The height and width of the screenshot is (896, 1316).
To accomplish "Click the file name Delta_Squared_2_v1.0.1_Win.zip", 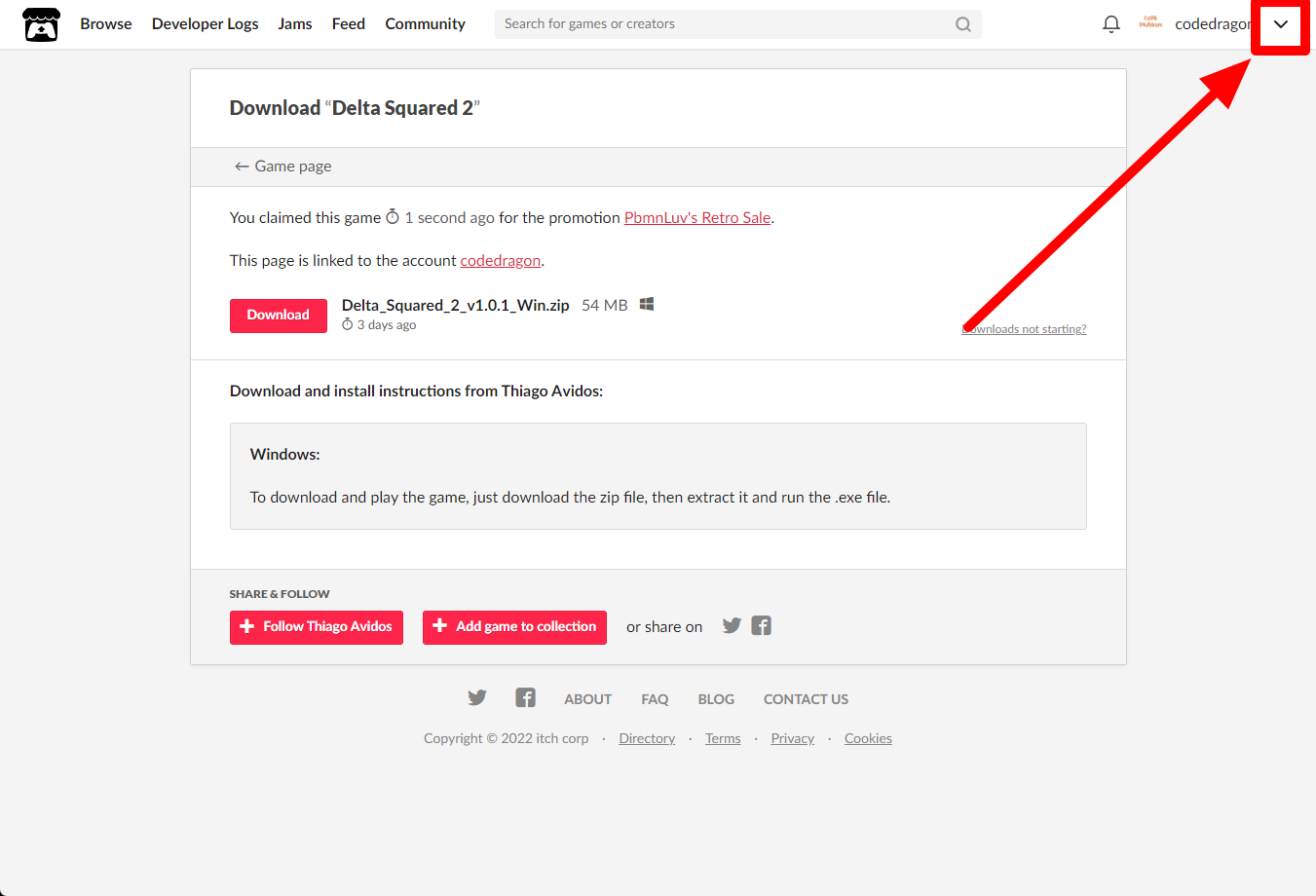I will point(456,306).
